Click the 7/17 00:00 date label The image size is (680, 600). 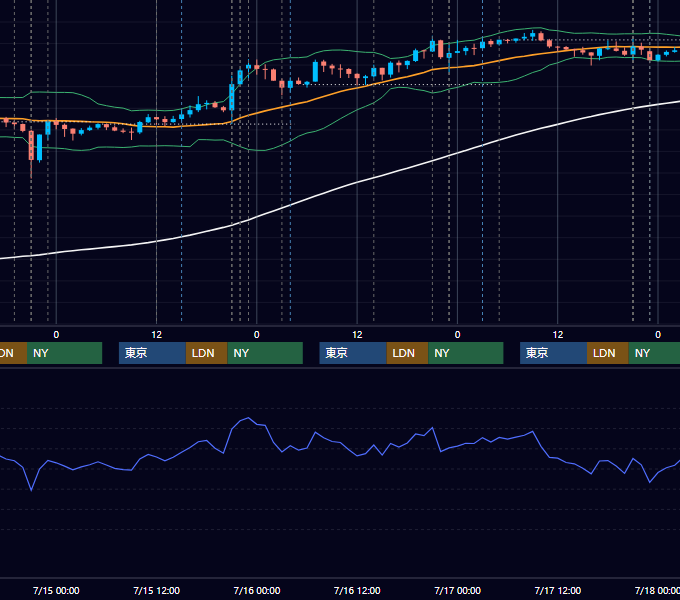pos(458,590)
